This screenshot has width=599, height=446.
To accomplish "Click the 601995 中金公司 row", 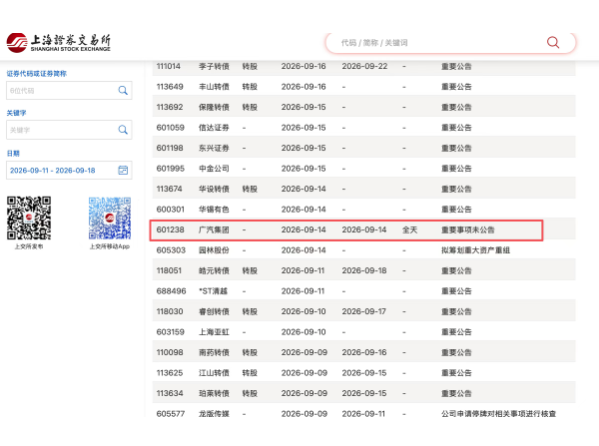I will (364, 169).
